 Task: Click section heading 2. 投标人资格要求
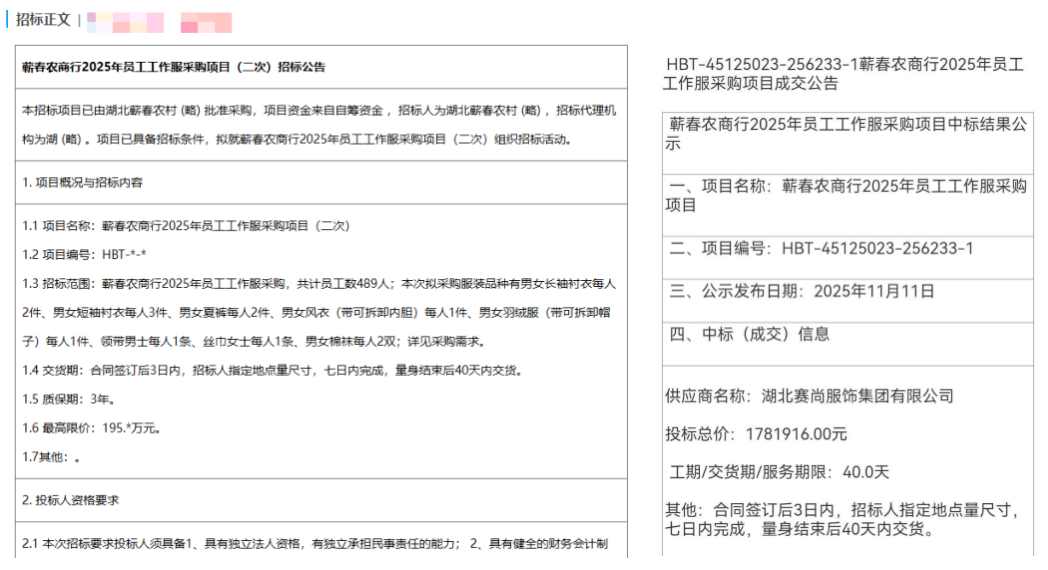pos(71,499)
